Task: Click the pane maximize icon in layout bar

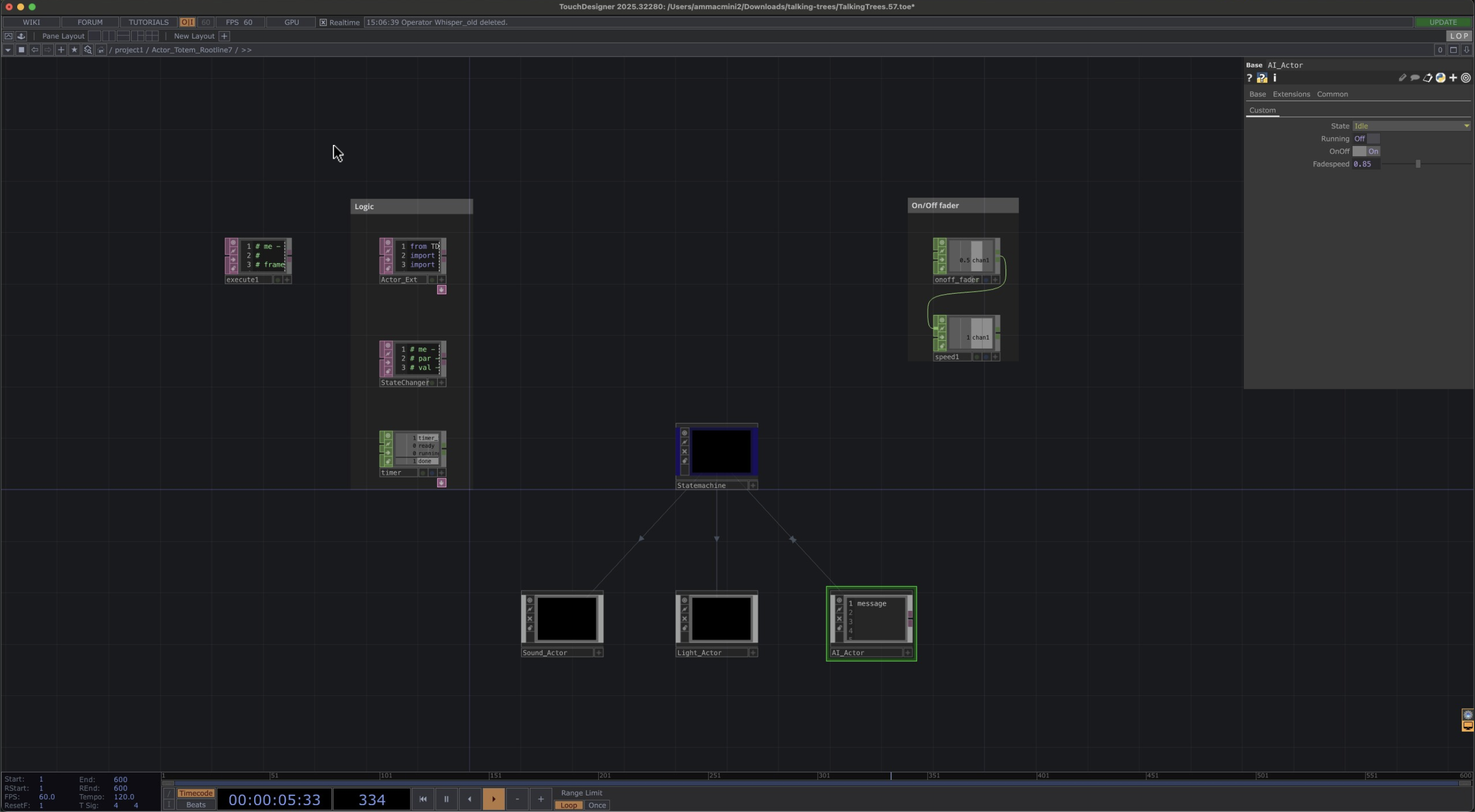Action: [x=9, y=36]
